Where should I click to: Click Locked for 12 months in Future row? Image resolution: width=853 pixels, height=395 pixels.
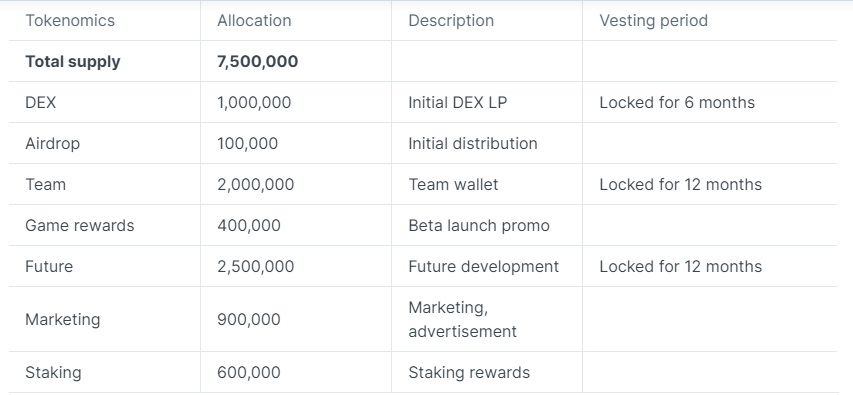pyautogui.click(x=681, y=267)
